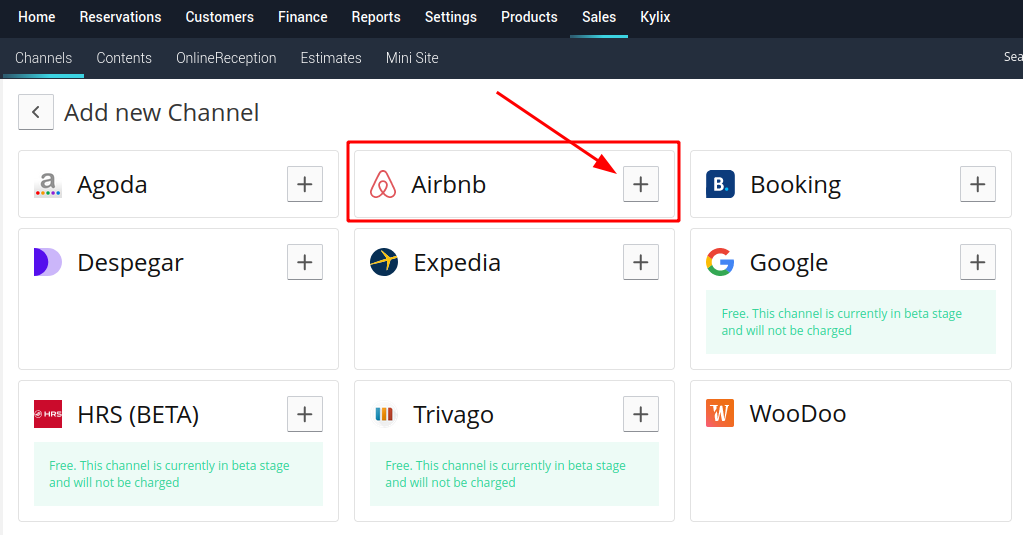Viewport: 1023px width, 535px height.
Task: Click the Despegar purple logo icon
Action: pyautogui.click(x=48, y=262)
